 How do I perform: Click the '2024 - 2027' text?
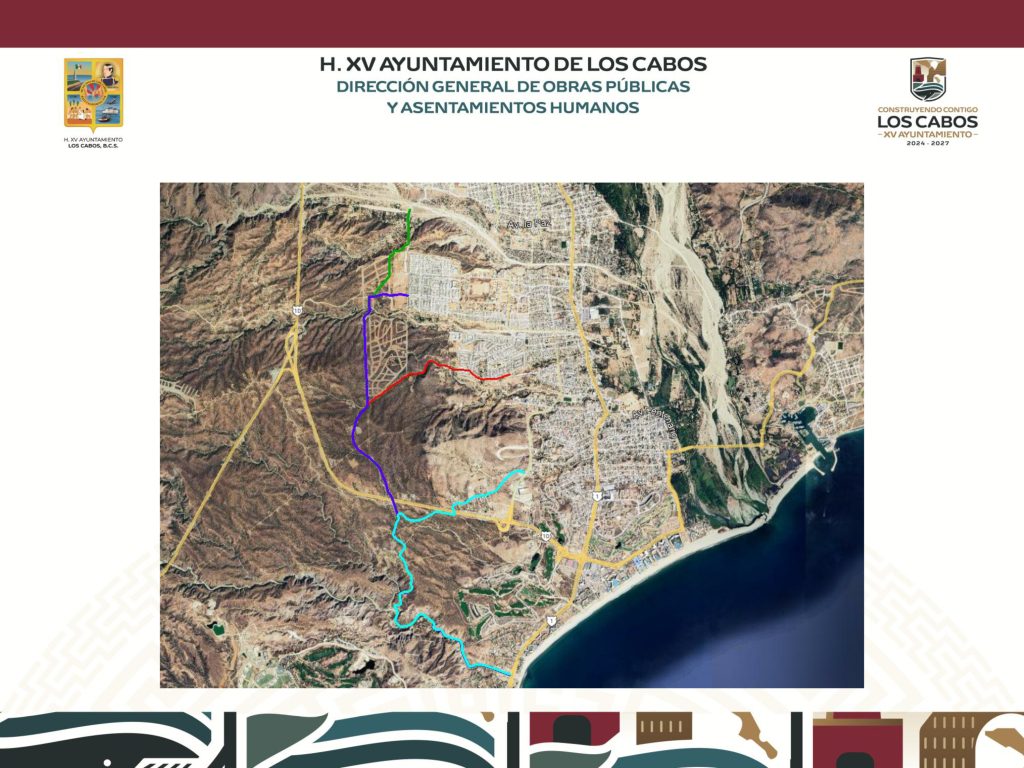[x=927, y=144]
